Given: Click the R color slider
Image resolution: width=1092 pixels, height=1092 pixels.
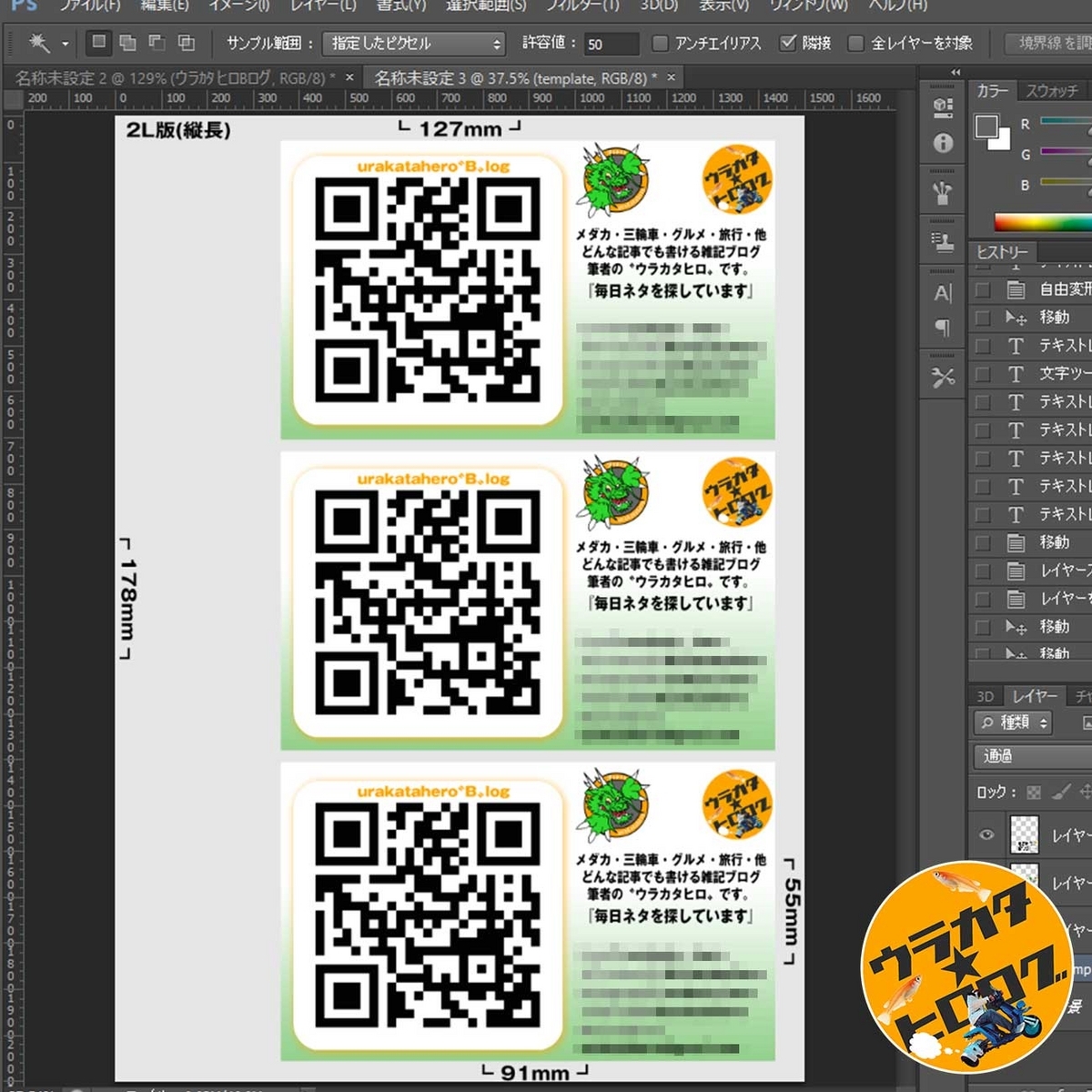Looking at the screenshot, I should coord(1066,121).
